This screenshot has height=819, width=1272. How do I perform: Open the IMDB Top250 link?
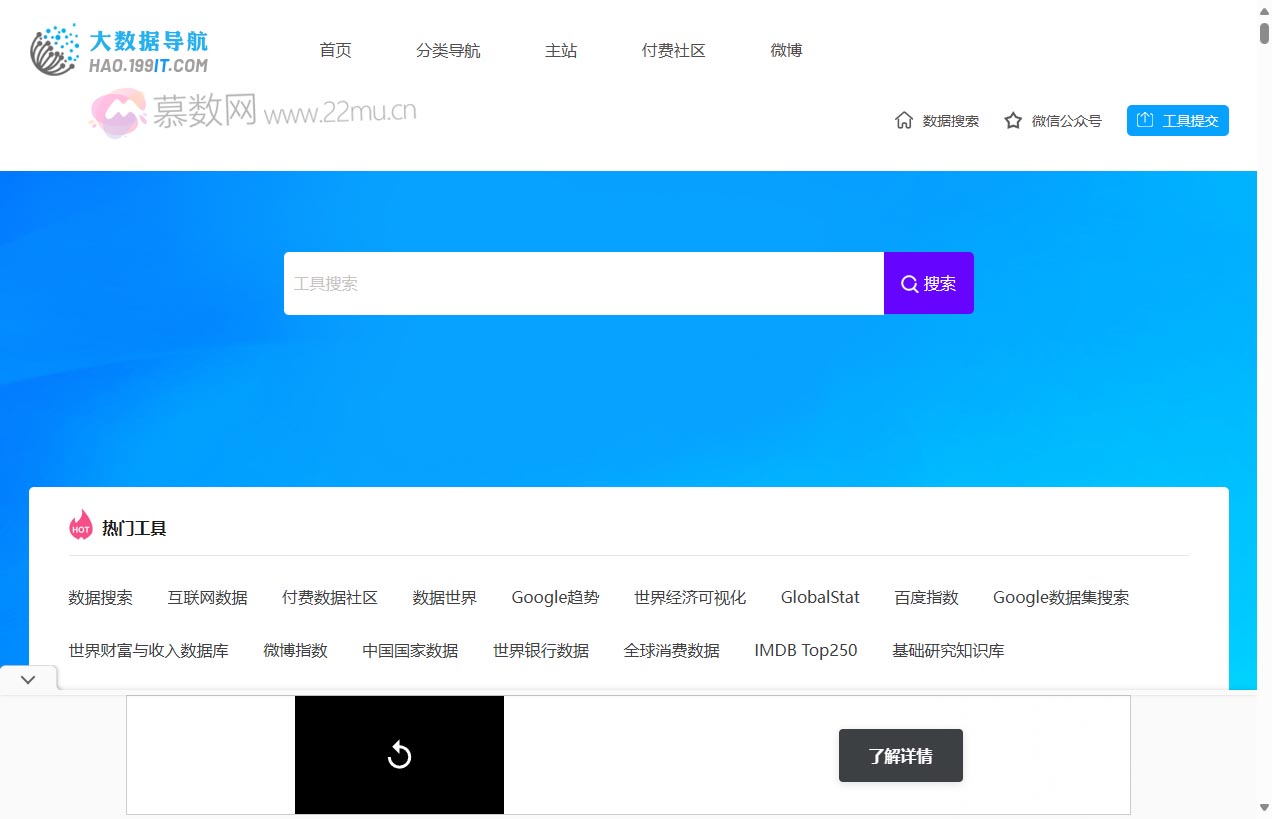(x=805, y=650)
